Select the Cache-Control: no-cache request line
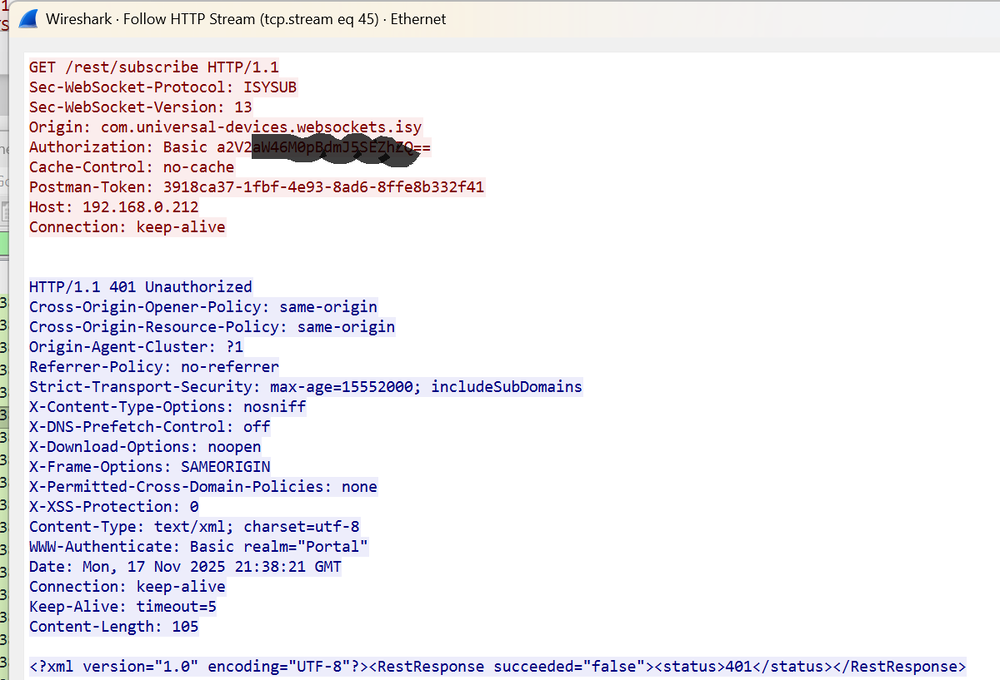Screen dimensions: 1000x680 coord(131,167)
